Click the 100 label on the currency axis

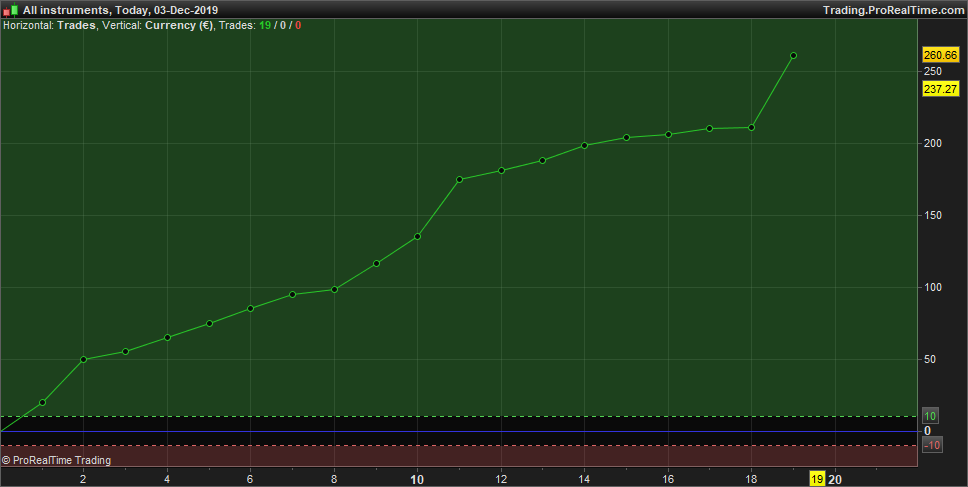933,288
